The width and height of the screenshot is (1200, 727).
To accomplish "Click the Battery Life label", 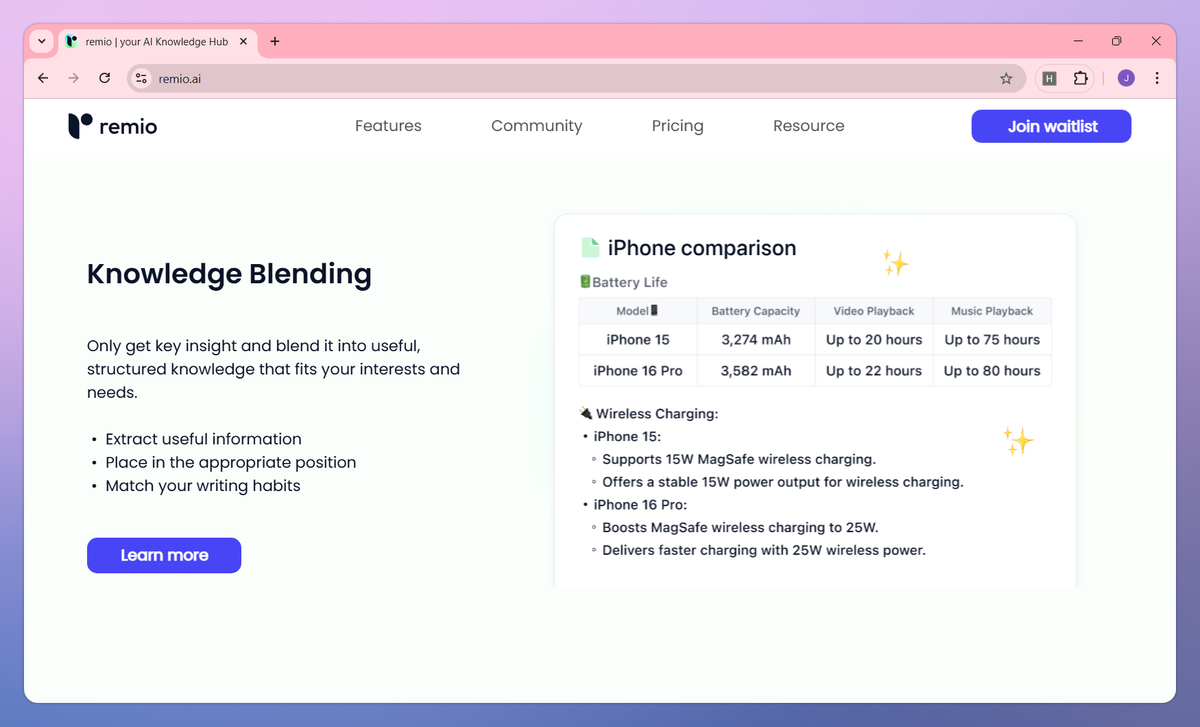I will (x=630, y=282).
